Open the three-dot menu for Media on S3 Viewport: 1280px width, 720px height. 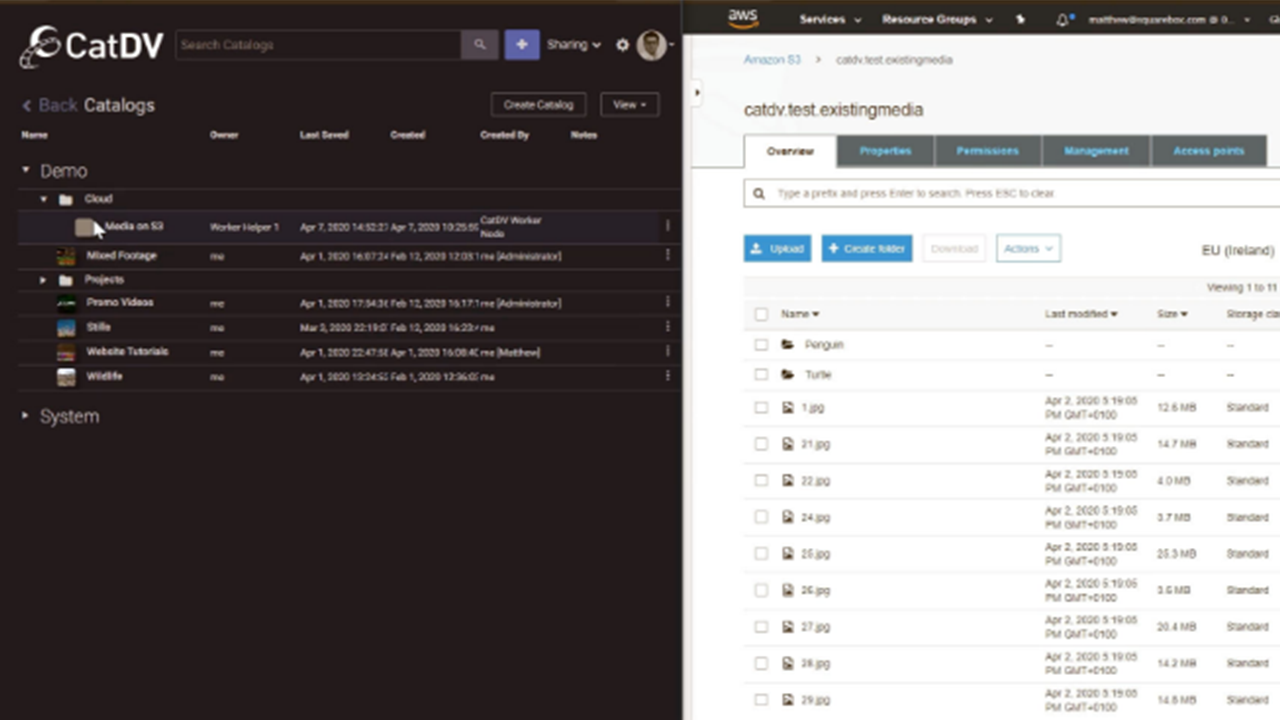point(667,226)
